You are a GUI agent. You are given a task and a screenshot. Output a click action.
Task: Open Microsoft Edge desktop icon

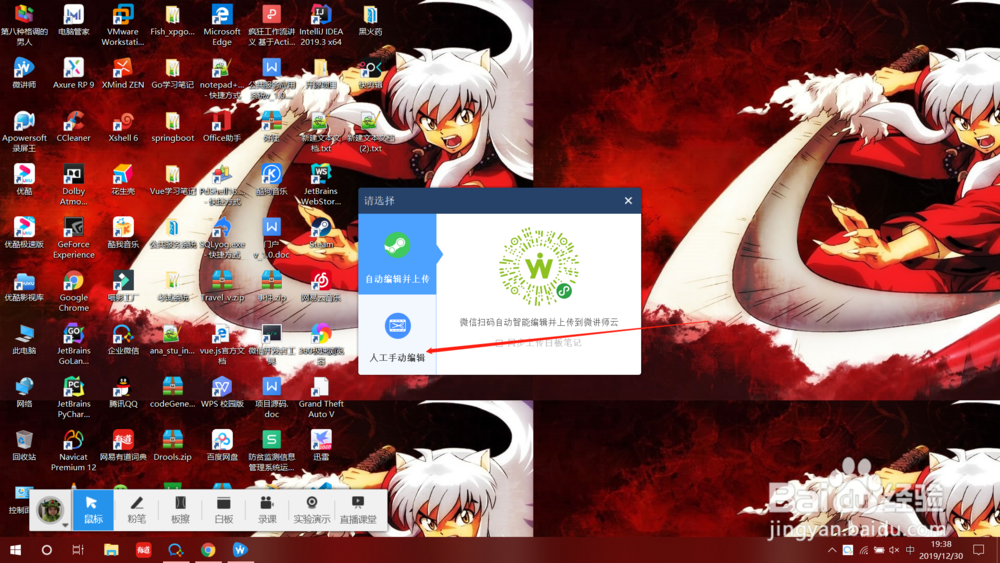[222, 26]
